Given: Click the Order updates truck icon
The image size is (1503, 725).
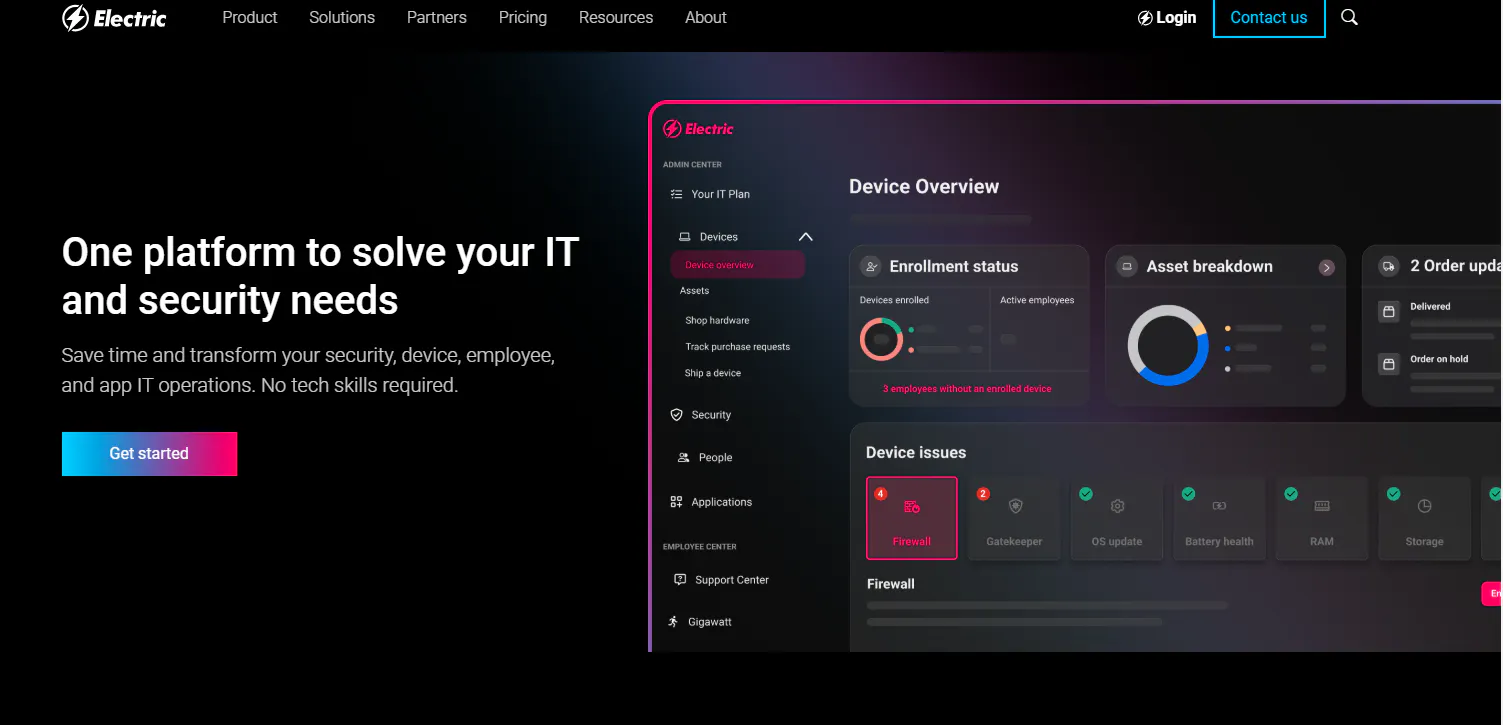Looking at the screenshot, I should [1389, 266].
